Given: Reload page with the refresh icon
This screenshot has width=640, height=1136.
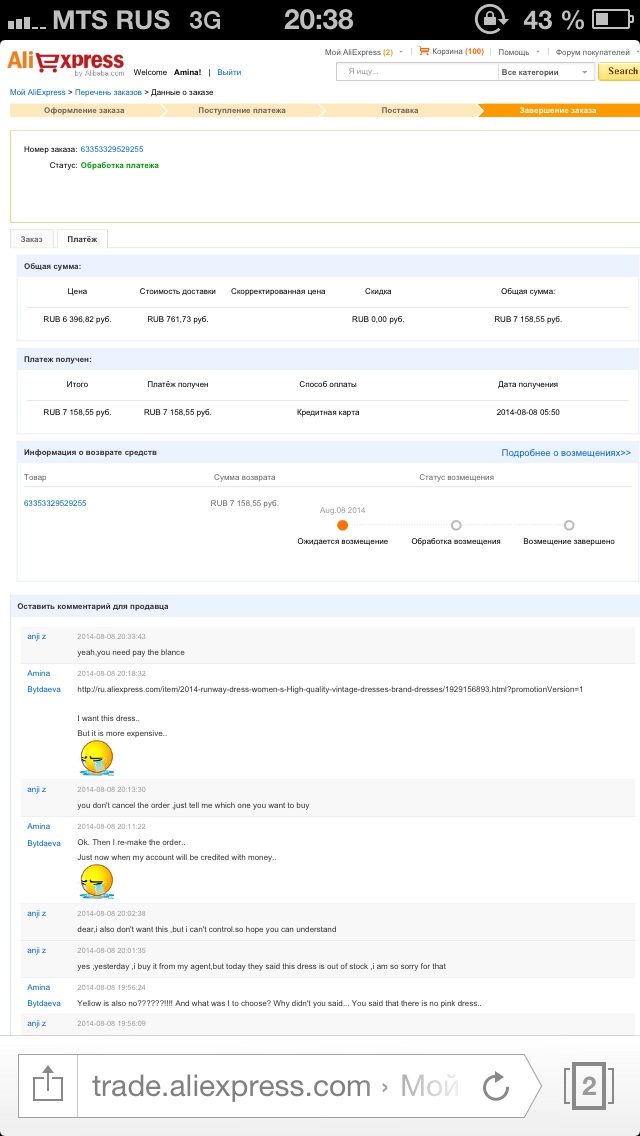Looking at the screenshot, I should 496,1086.
